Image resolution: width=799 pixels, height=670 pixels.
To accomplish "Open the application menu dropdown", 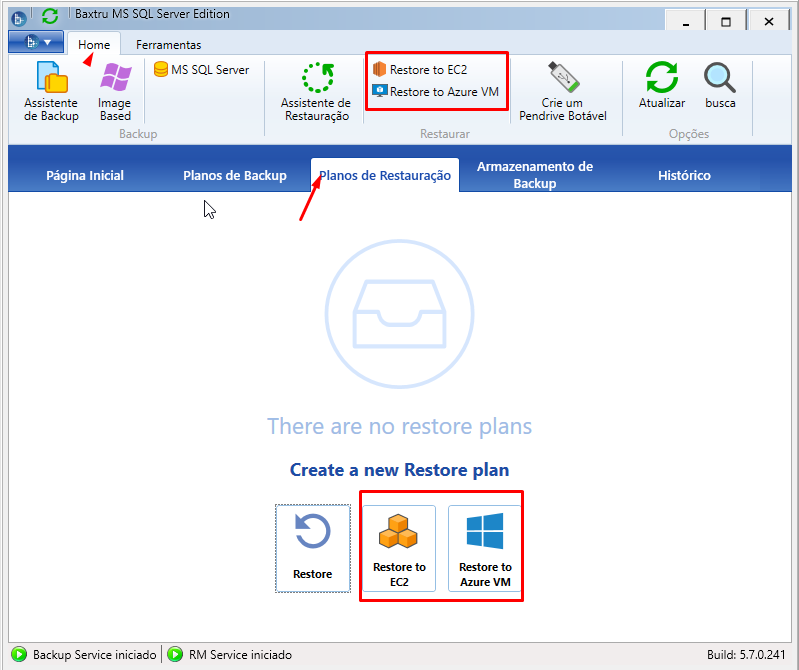I will (x=36, y=42).
